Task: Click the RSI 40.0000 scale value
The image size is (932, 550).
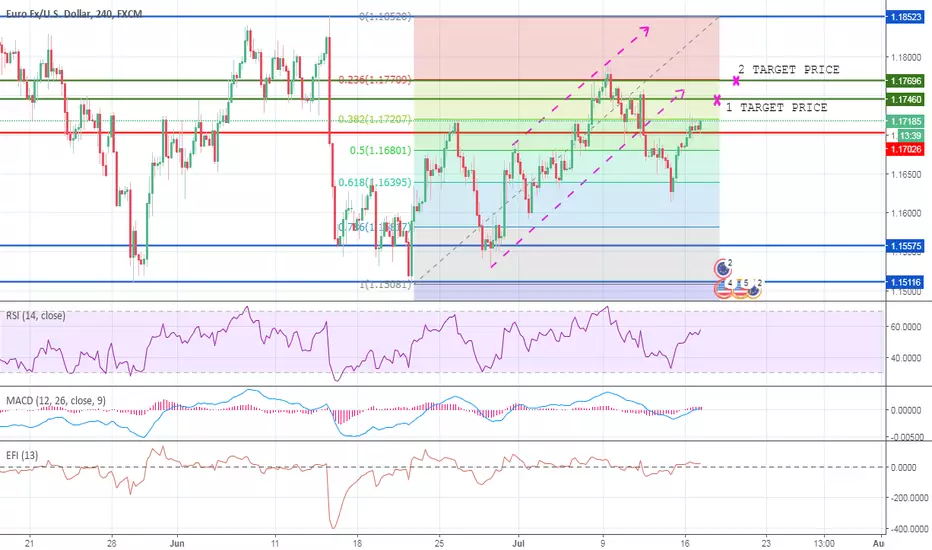Action: tap(906, 358)
